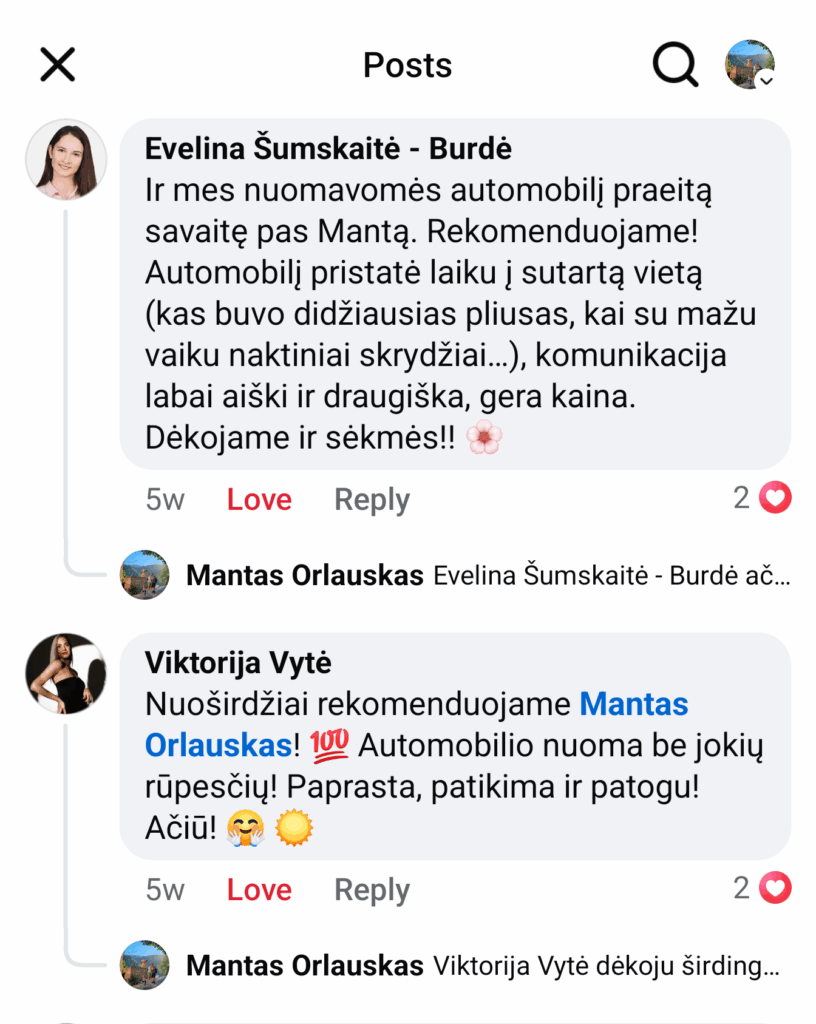
Task: Open the profile switcher avatar at top right
Action: 750,65
